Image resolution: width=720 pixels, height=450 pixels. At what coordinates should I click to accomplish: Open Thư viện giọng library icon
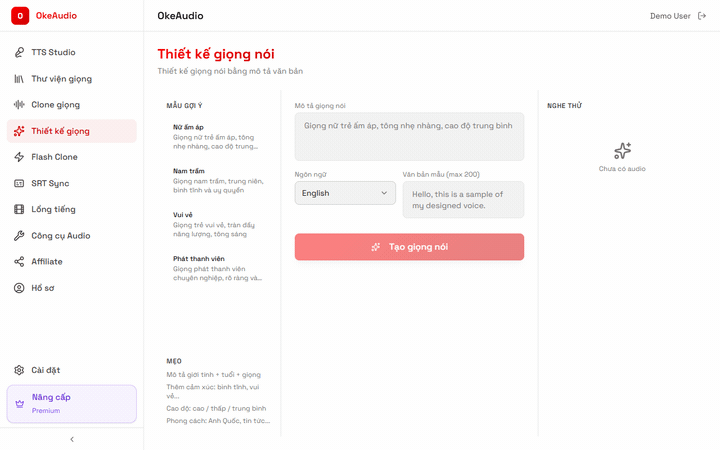point(19,78)
